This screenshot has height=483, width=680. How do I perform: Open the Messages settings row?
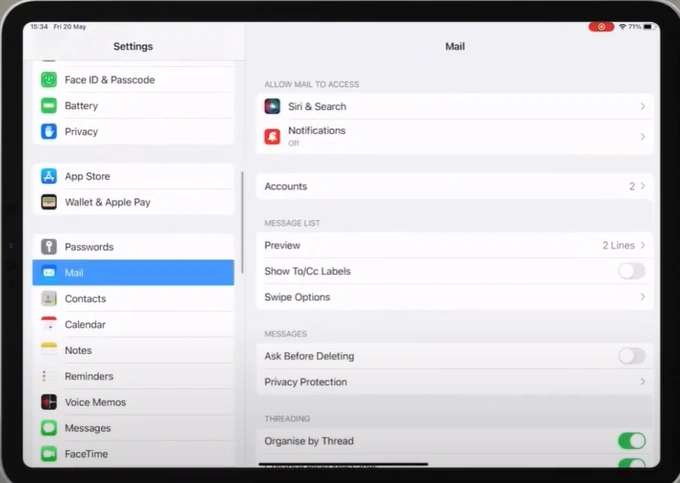(133, 428)
